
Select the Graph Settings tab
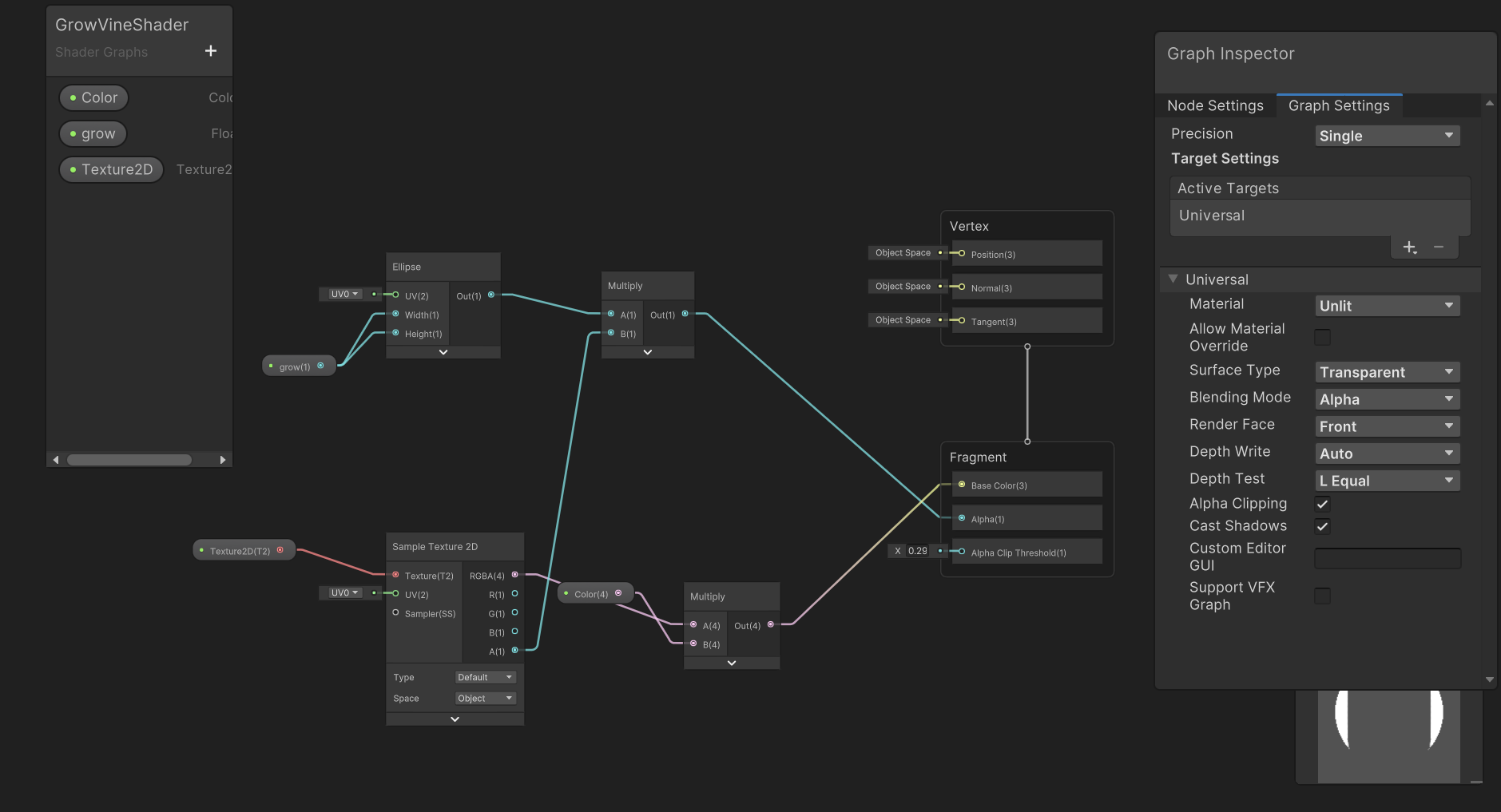(x=1339, y=105)
